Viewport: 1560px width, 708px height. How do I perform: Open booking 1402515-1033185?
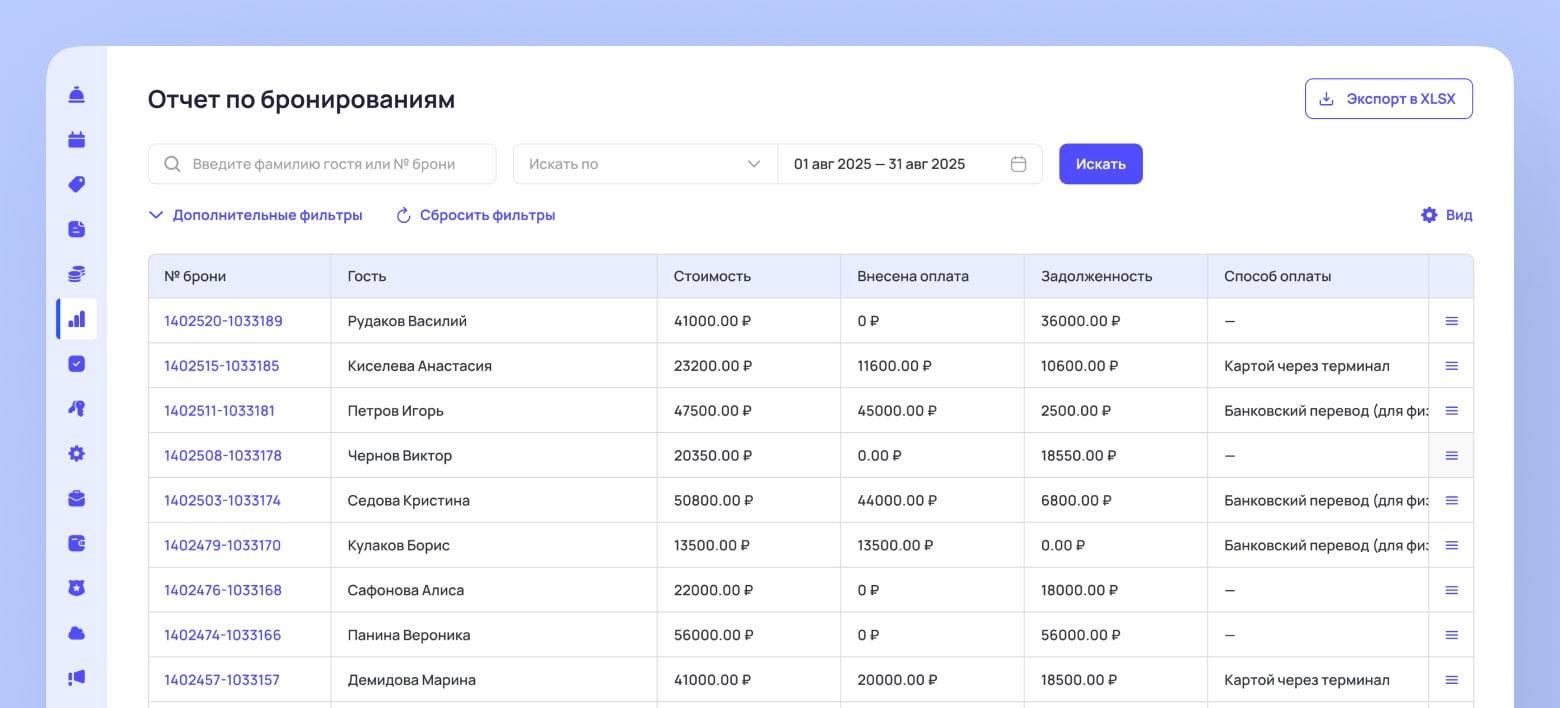point(221,366)
